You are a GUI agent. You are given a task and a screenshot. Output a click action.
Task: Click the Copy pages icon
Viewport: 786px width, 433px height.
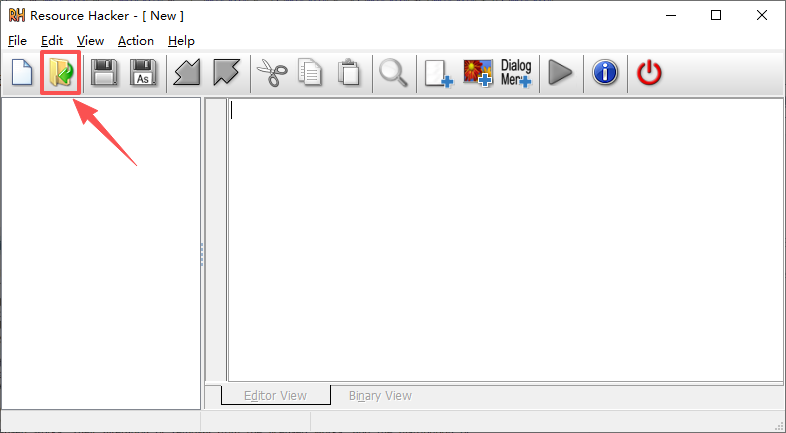click(x=310, y=72)
